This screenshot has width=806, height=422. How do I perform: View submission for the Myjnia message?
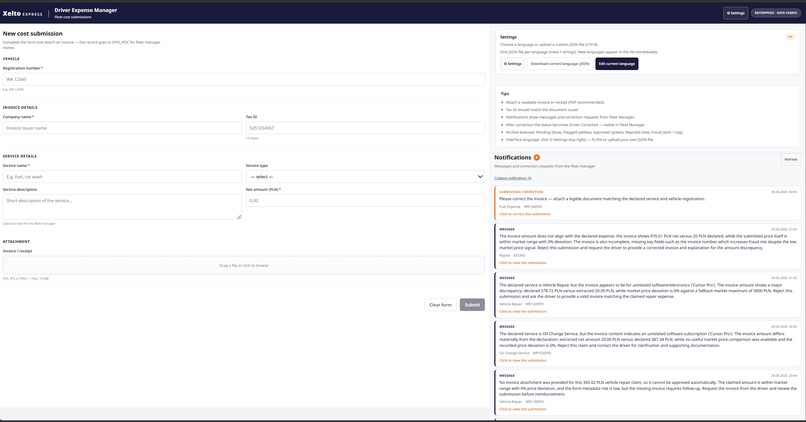[523, 263]
